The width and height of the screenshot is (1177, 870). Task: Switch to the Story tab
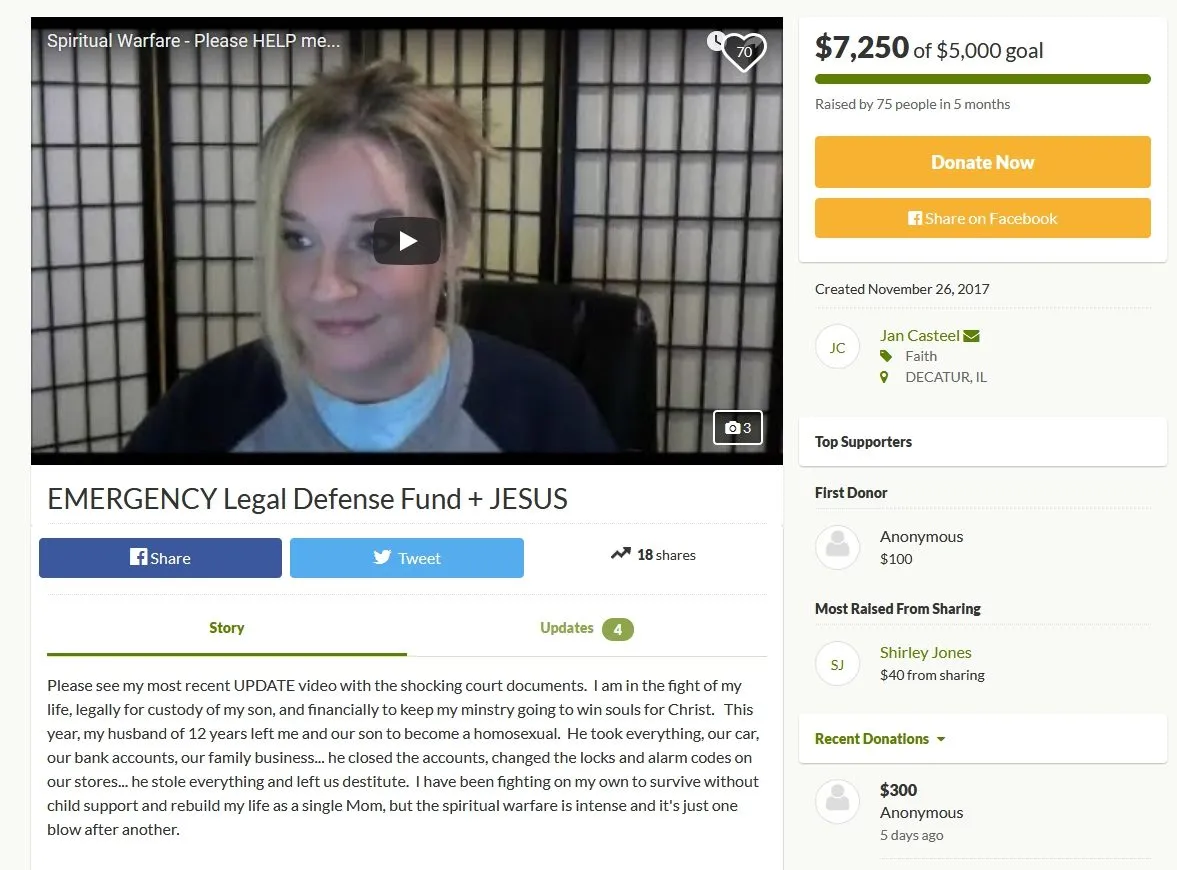coord(227,628)
